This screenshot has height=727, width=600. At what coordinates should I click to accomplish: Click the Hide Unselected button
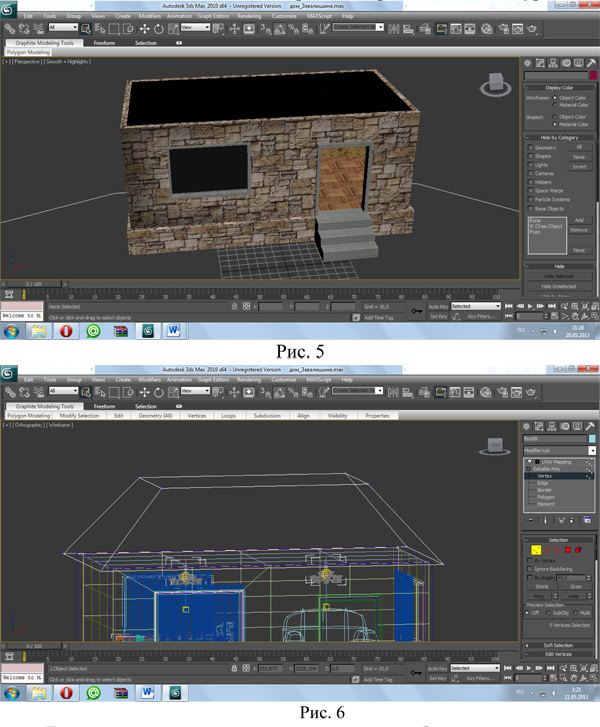(x=559, y=287)
